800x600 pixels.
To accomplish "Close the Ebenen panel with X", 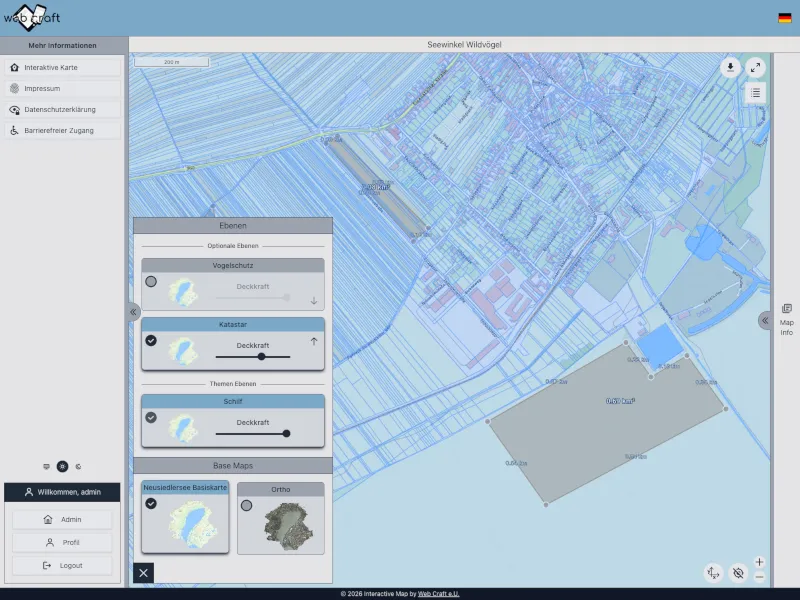I will coord(144,573).
